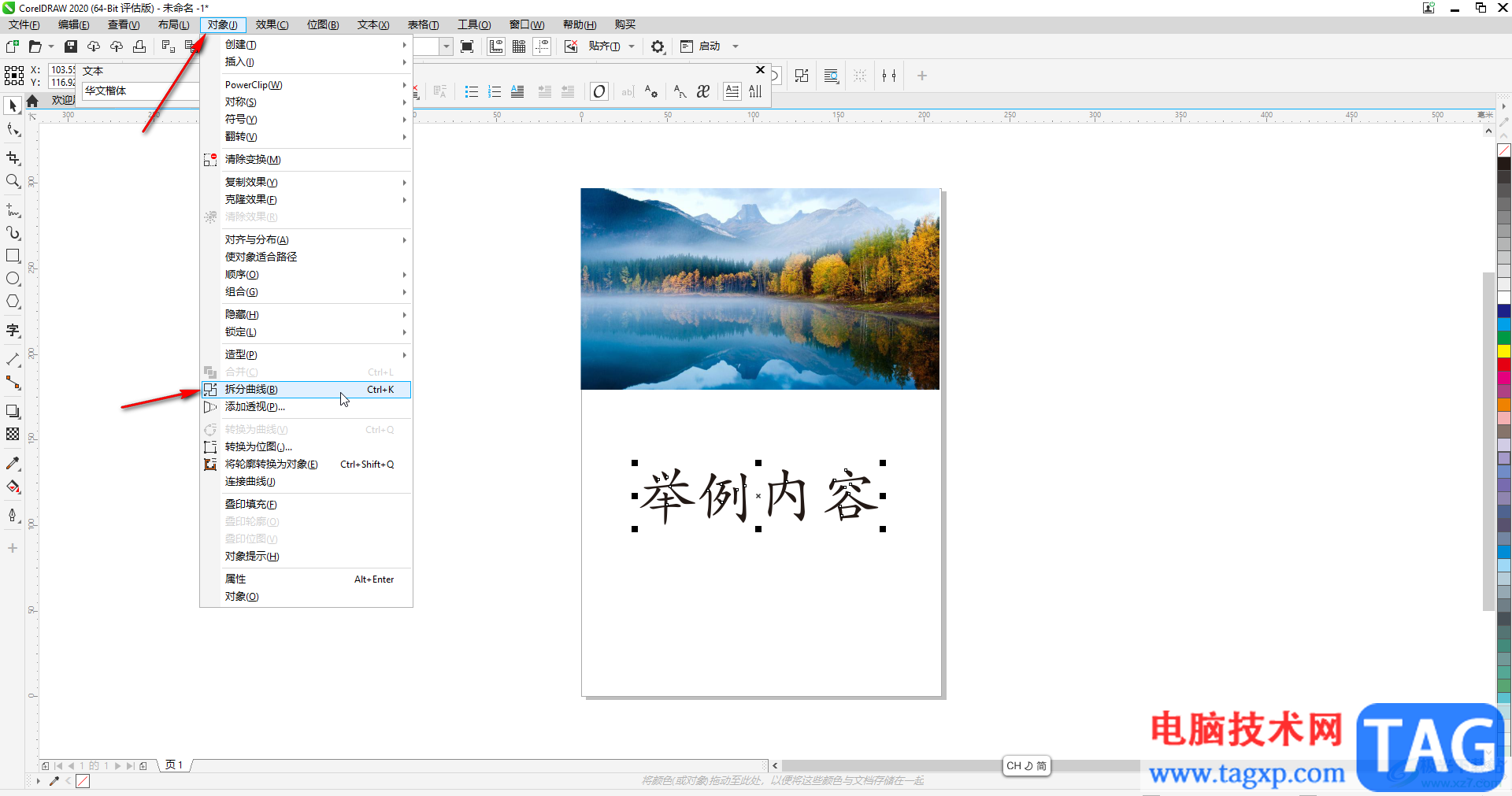Close the floating text toolbar
This screenshot has height=796, width=1512.
coord(761,70)
